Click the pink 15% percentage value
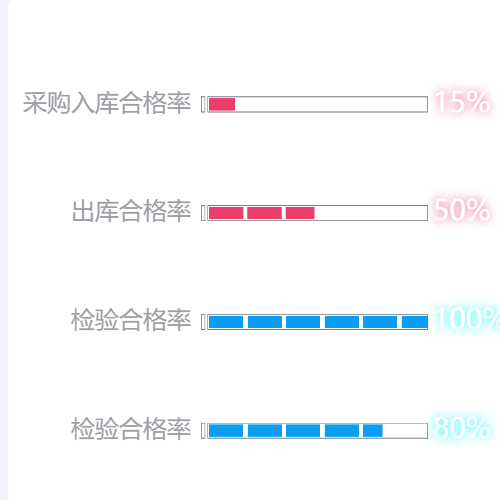 coord(462,102)
